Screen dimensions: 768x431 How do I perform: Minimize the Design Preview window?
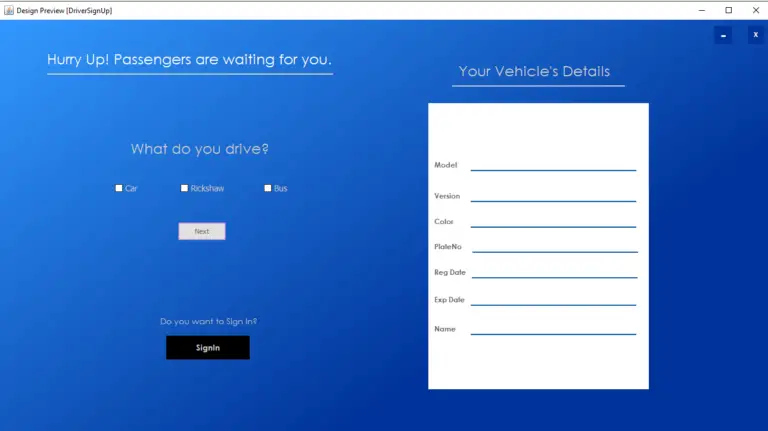(x=702, y=10)
